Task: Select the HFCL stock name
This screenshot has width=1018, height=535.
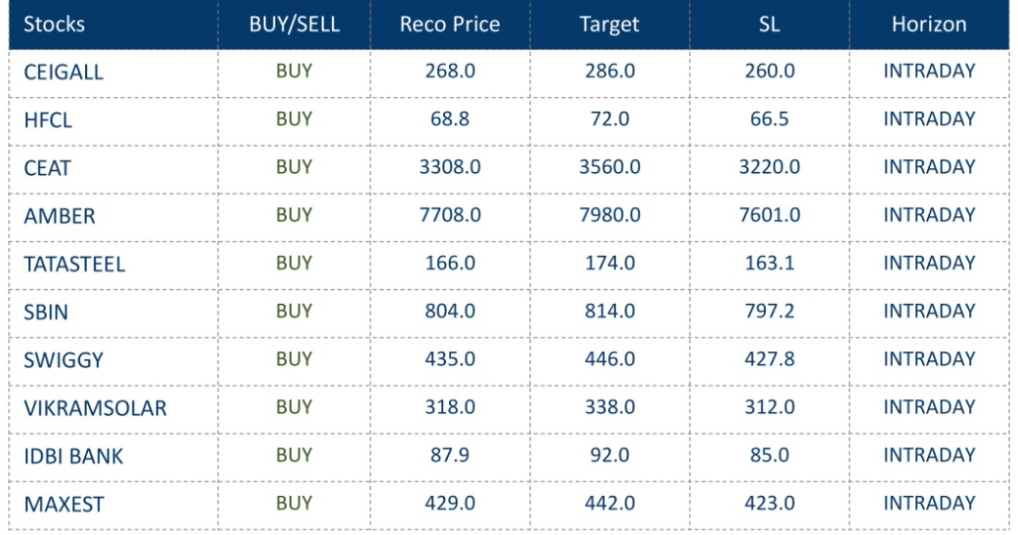Action: pos(48,121)
